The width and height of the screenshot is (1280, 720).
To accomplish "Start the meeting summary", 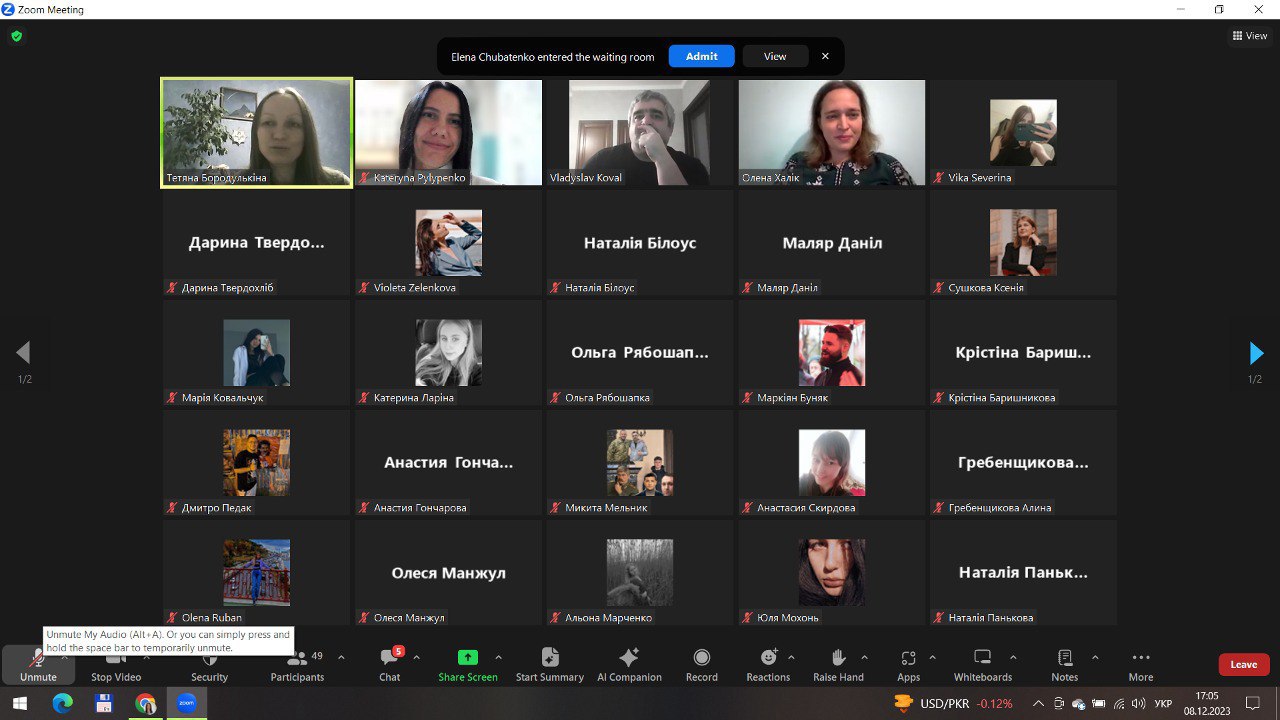I will [549, 665].
